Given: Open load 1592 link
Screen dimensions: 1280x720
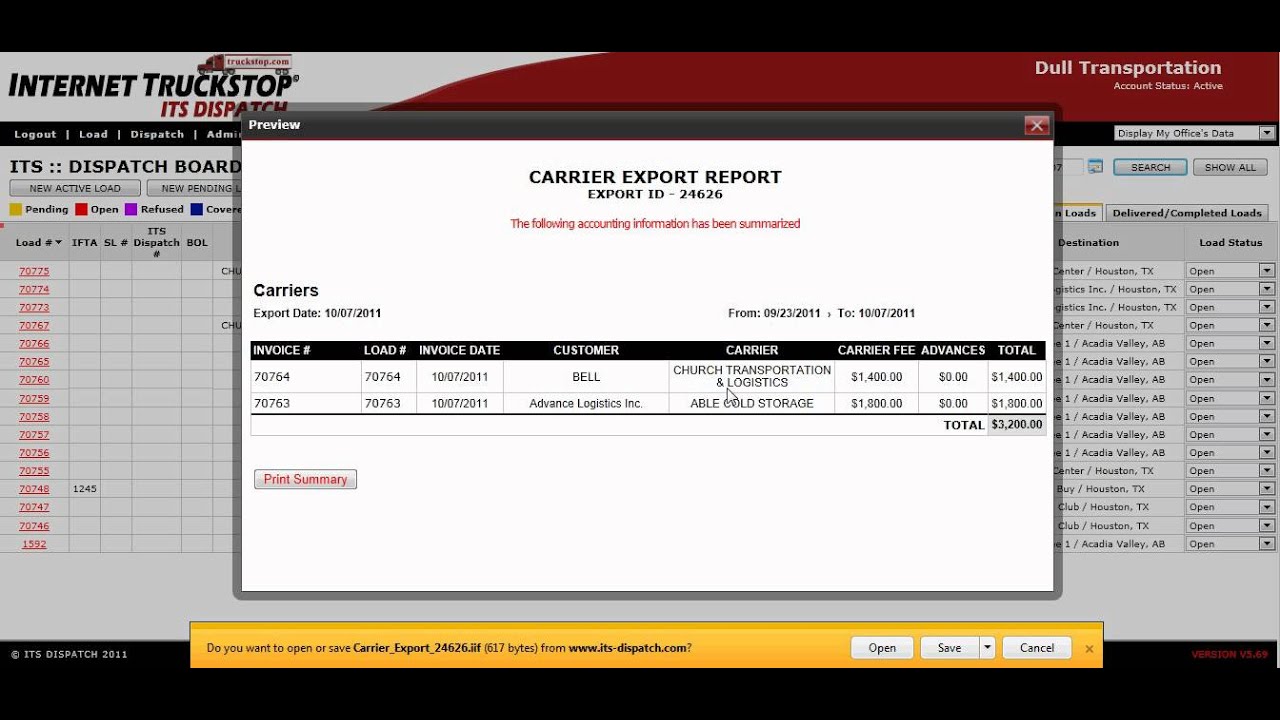Looking at the screenshot, I should tap(34, 544).
